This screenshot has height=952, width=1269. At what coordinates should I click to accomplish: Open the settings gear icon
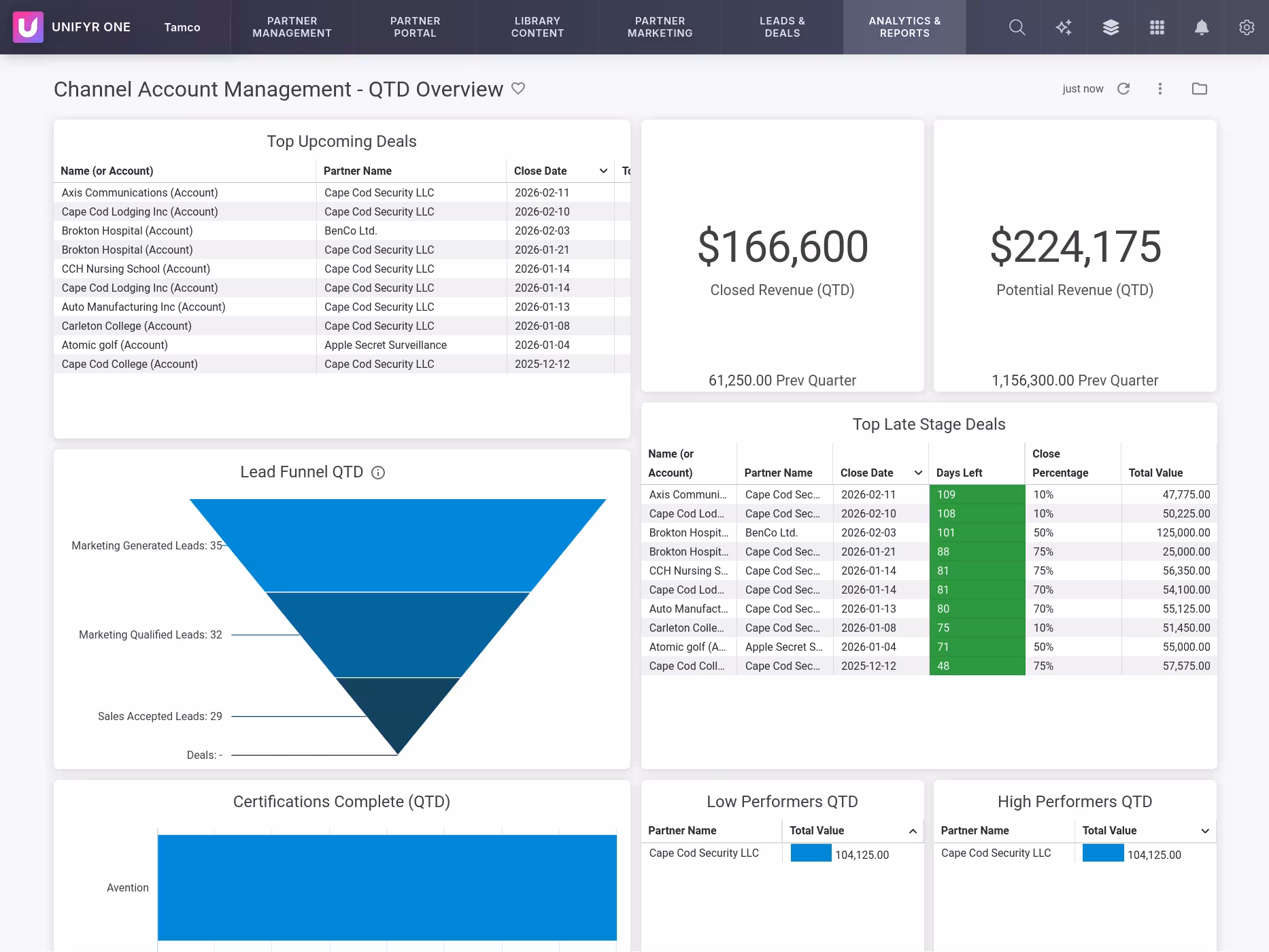point(1246,27)
